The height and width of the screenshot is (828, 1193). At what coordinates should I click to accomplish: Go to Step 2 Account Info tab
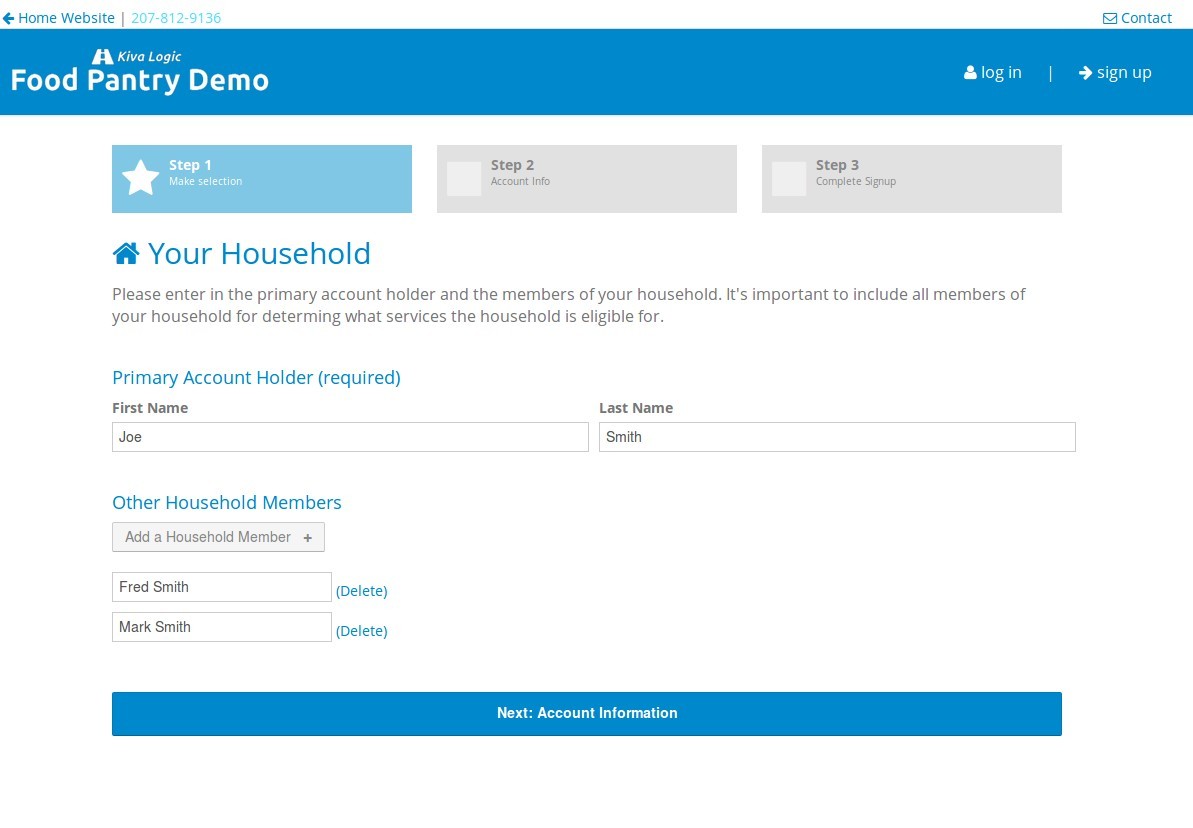click(587, 179)
